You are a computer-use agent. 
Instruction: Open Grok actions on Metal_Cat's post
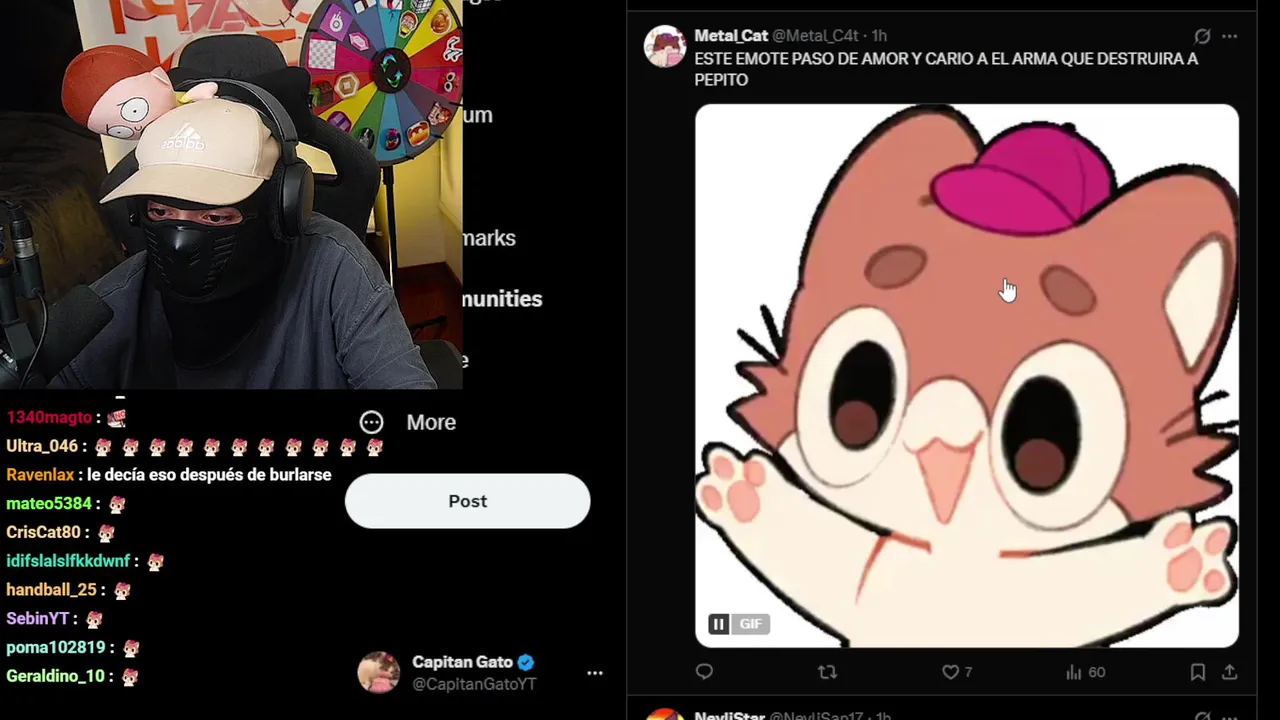[1202, 36]
